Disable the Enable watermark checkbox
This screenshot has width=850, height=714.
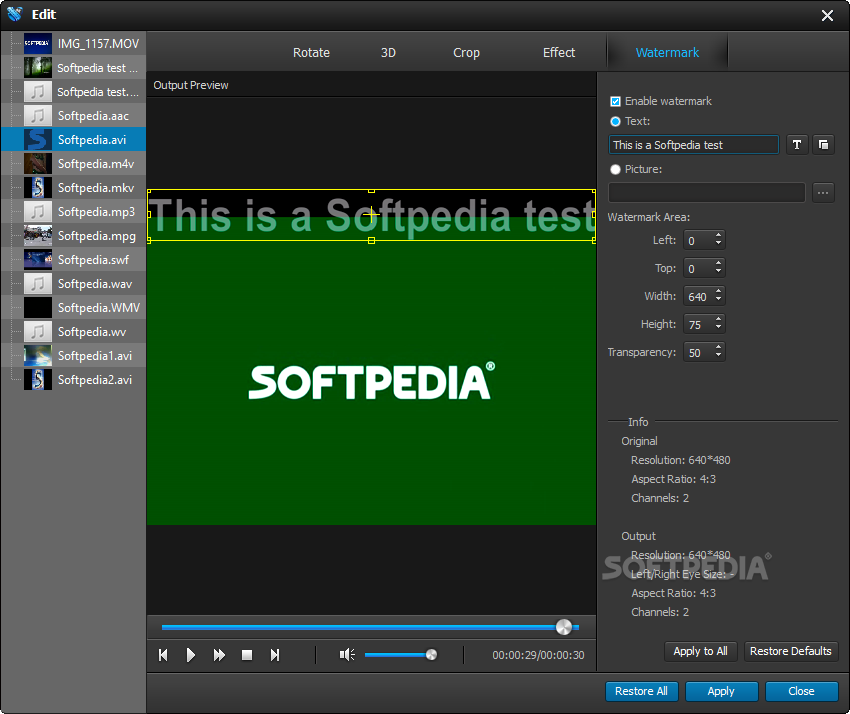pyautogui.click(x=615, y=101)
